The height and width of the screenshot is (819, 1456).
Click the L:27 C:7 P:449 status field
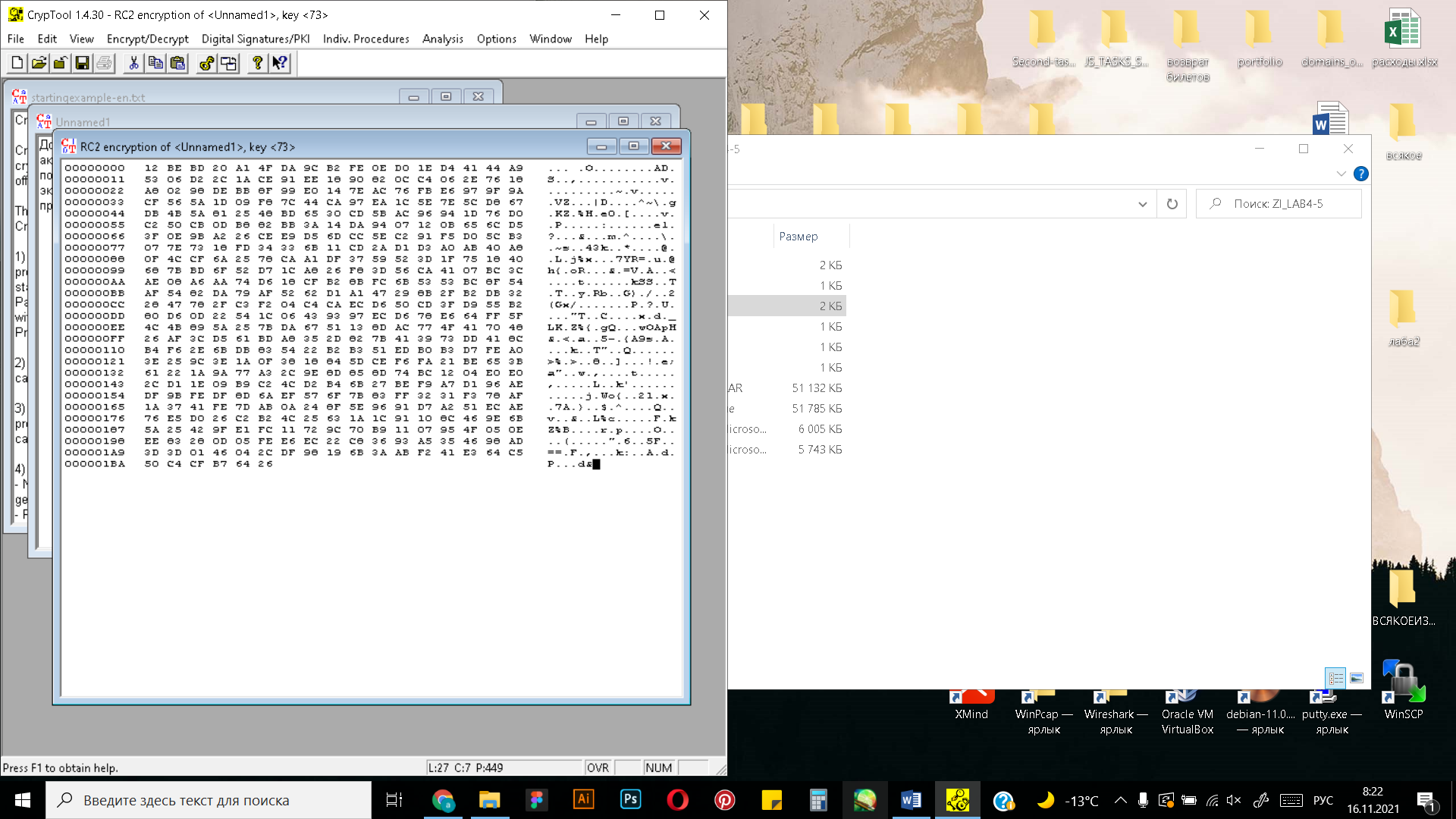click(504, 767)
